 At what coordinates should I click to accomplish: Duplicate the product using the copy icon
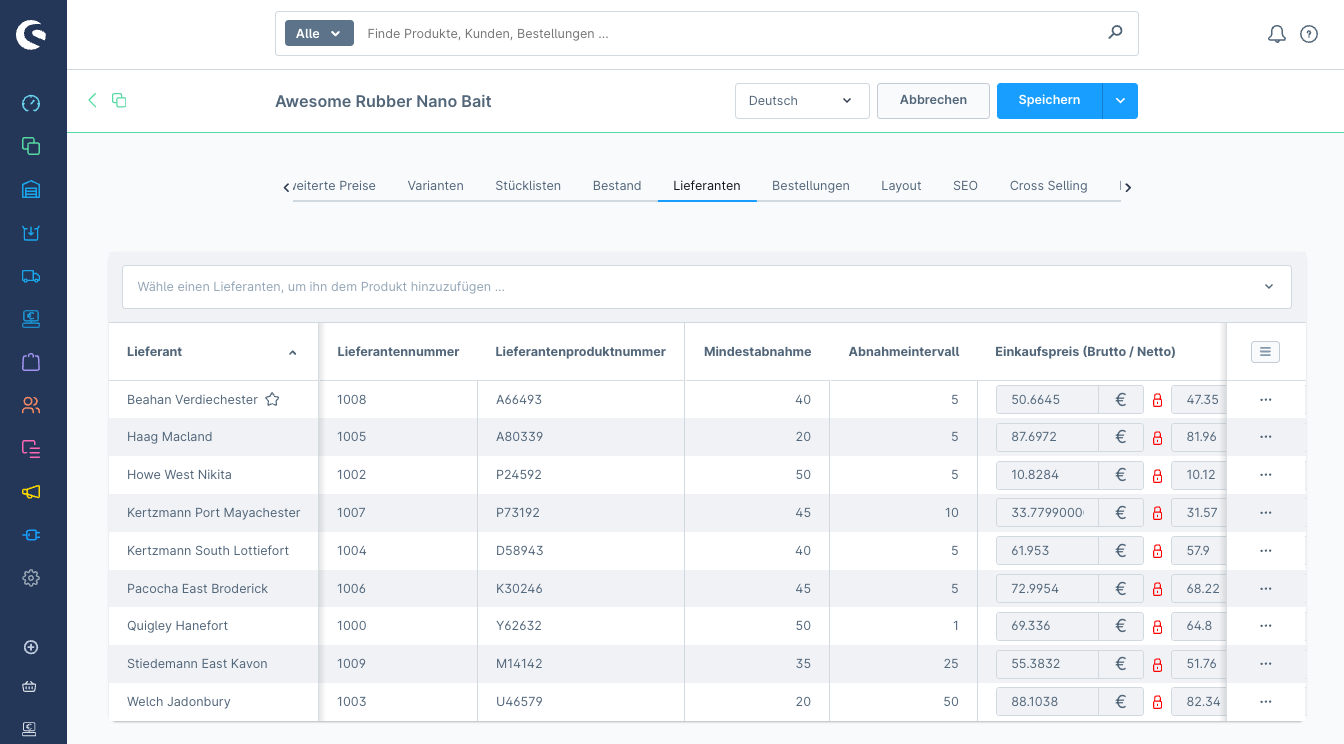(119, 101)
